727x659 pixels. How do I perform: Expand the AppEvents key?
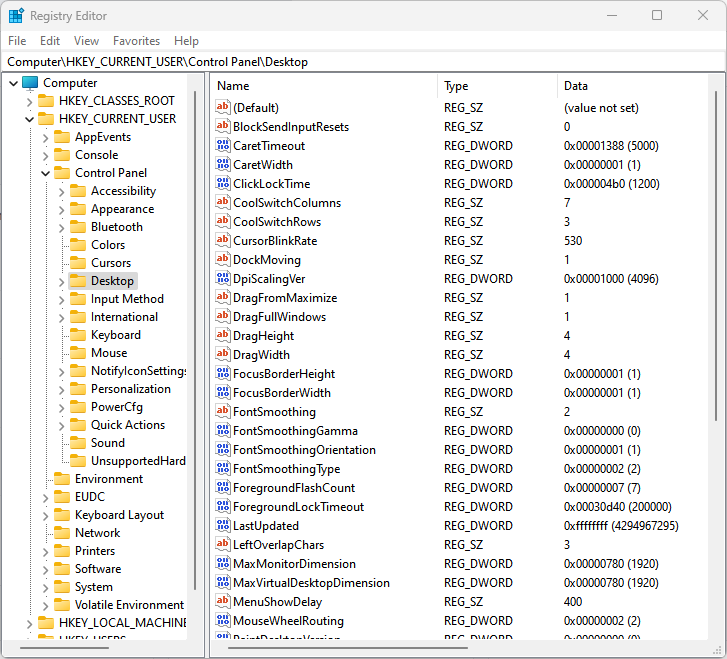[45, 138]
